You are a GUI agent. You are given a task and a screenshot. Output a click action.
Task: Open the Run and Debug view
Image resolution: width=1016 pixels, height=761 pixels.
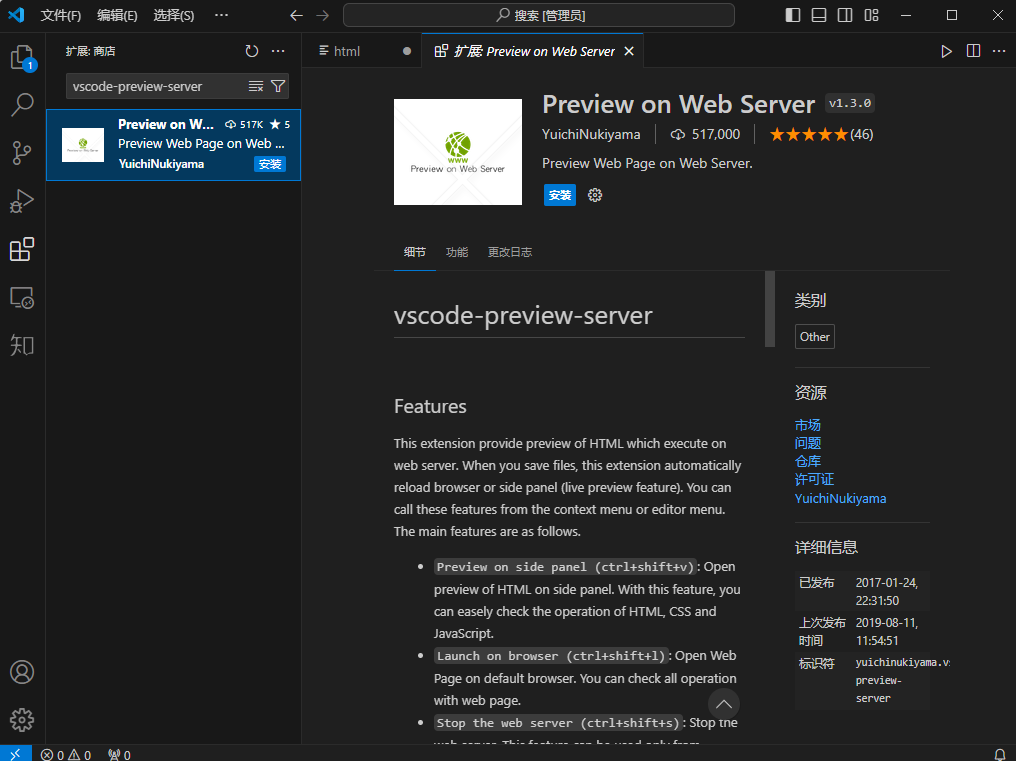(23, 201)
